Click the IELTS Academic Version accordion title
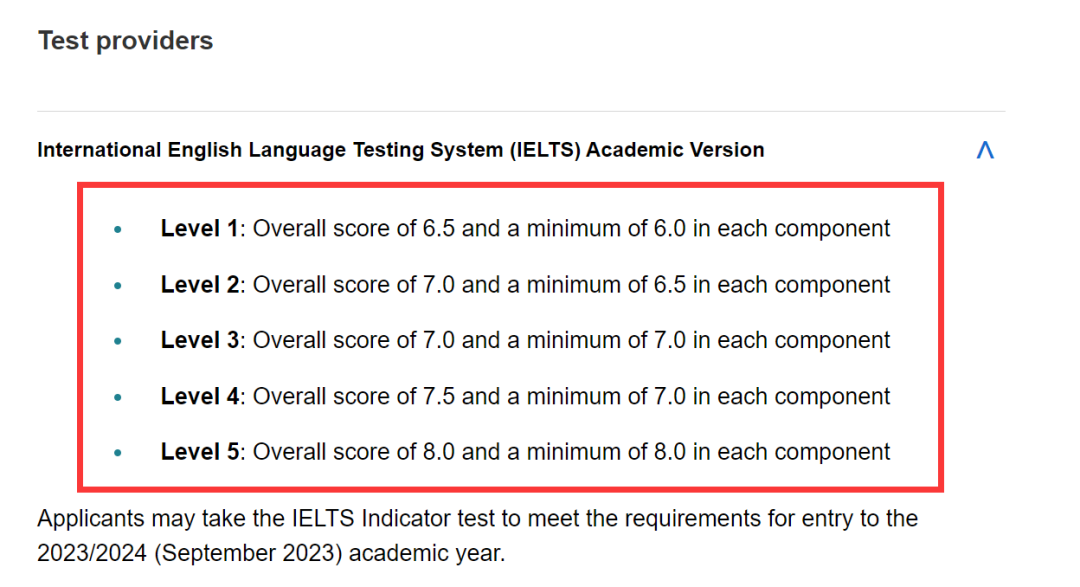 (x=401, y=150)
